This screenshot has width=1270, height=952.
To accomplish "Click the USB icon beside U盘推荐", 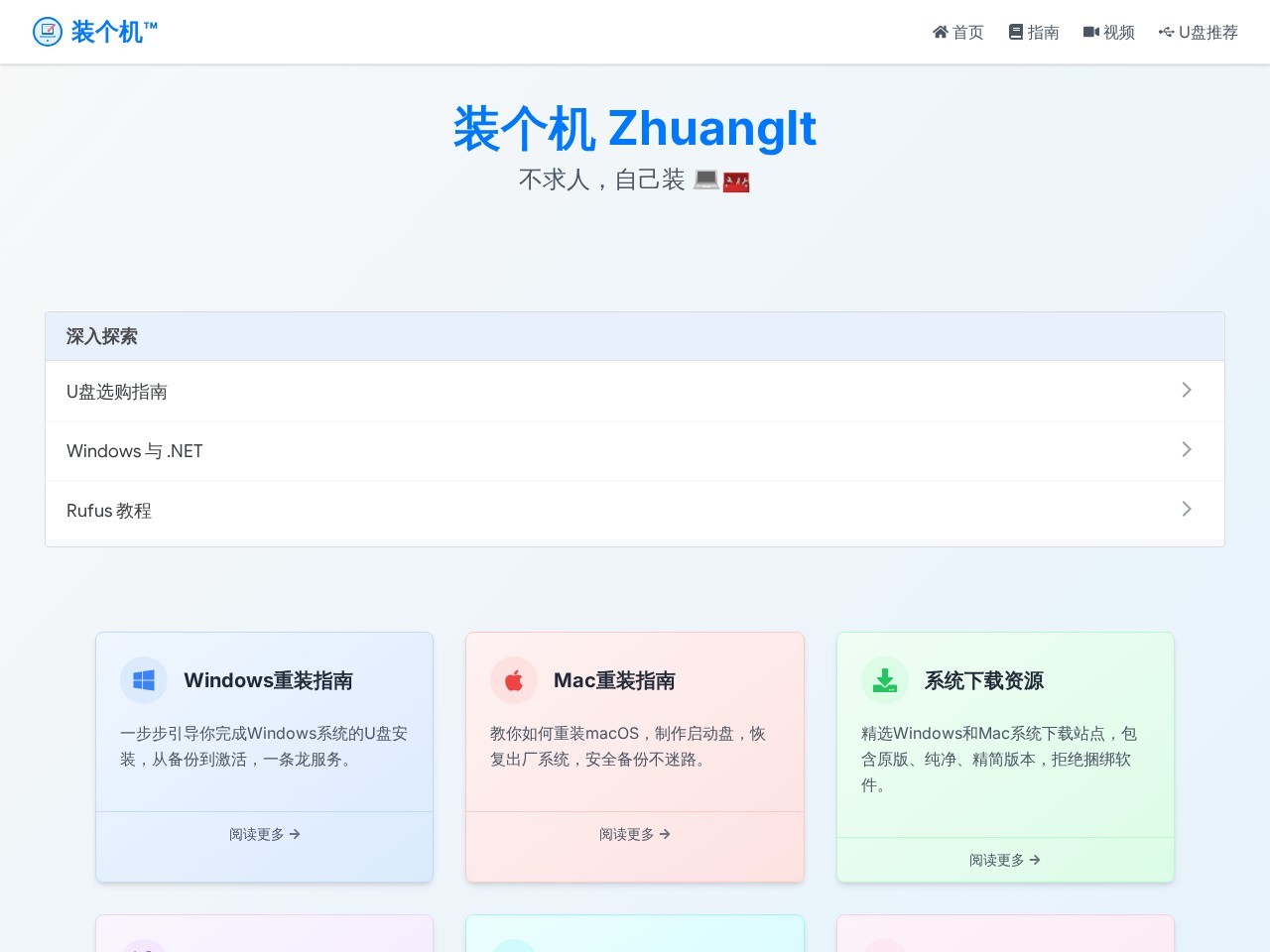I will pos(1166,32).
